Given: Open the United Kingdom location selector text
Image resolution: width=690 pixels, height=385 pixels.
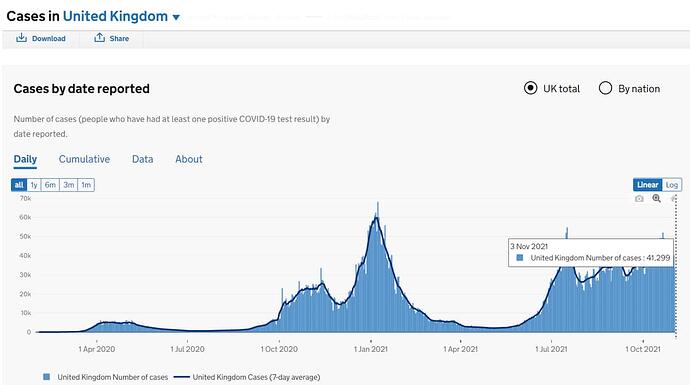Looking at the screenshot, I should (x=115, y=16).
